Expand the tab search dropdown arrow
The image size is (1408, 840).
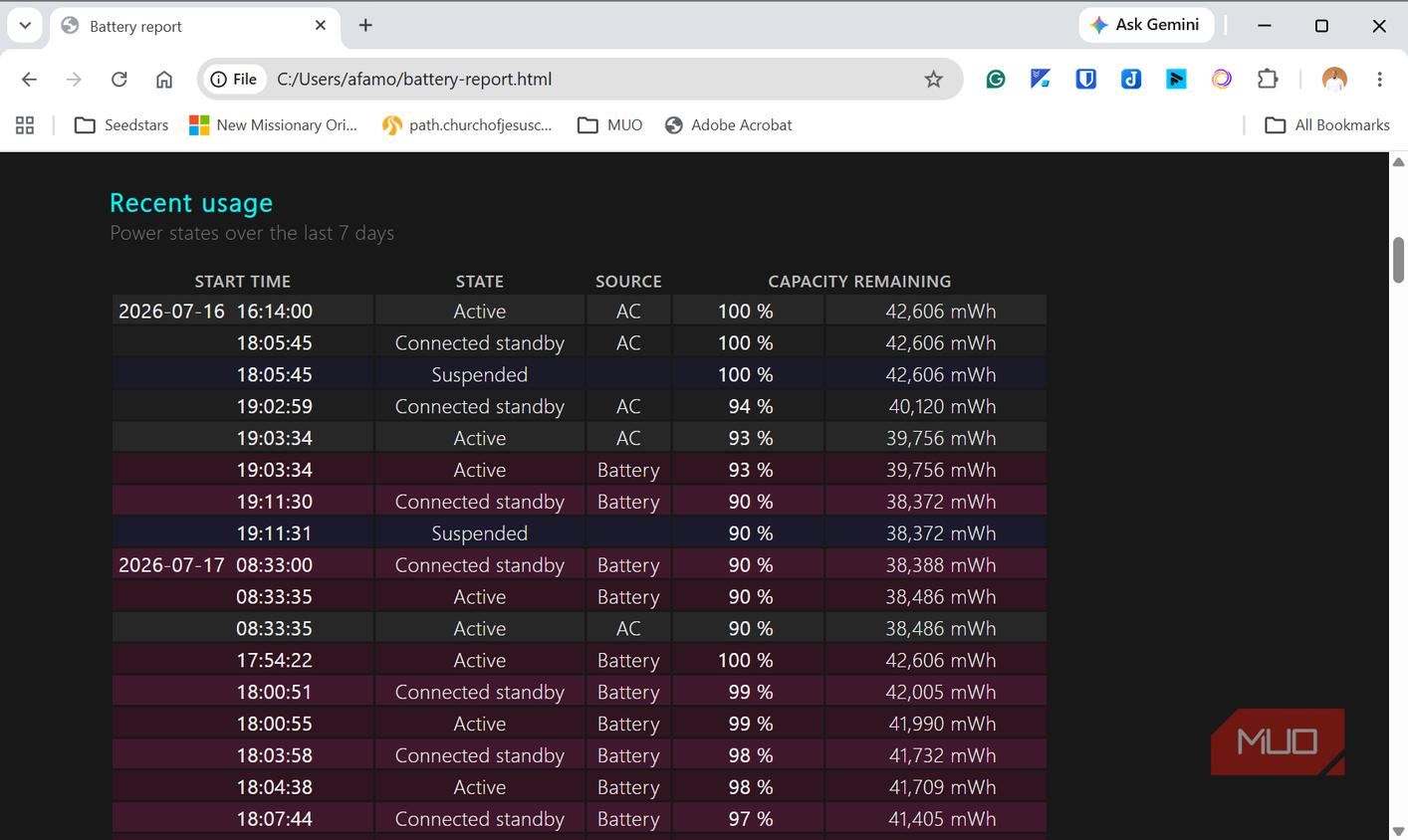(x=25, y=26)
